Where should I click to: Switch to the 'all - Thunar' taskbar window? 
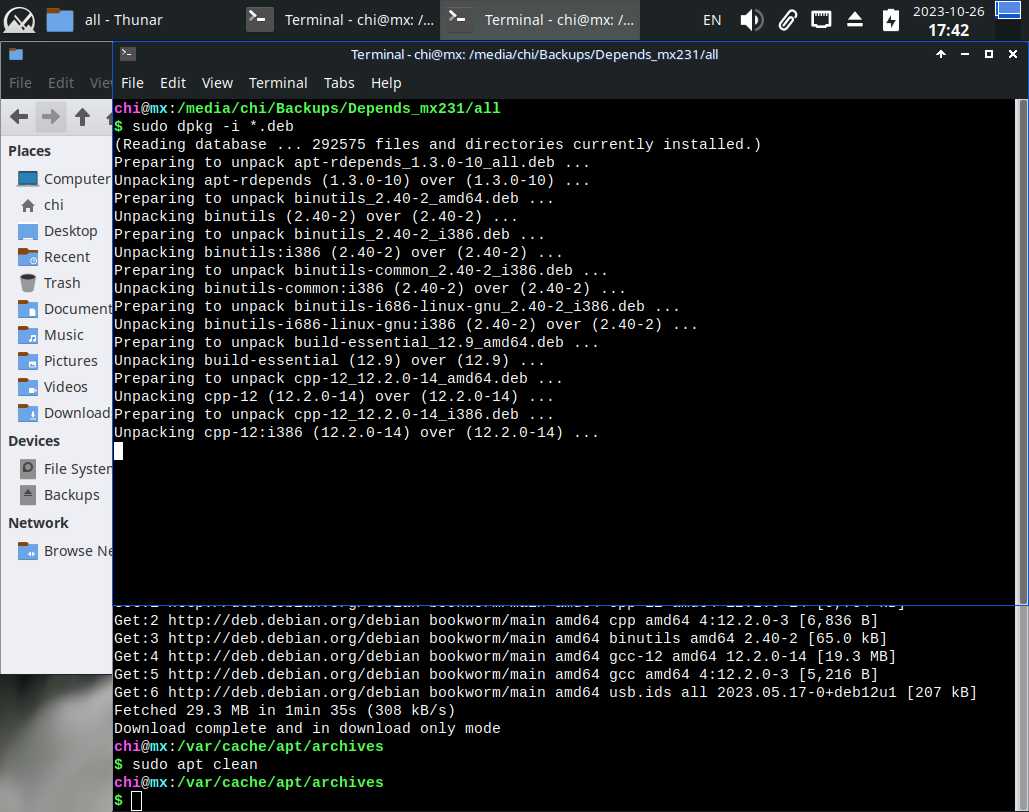tap(105, 20)
